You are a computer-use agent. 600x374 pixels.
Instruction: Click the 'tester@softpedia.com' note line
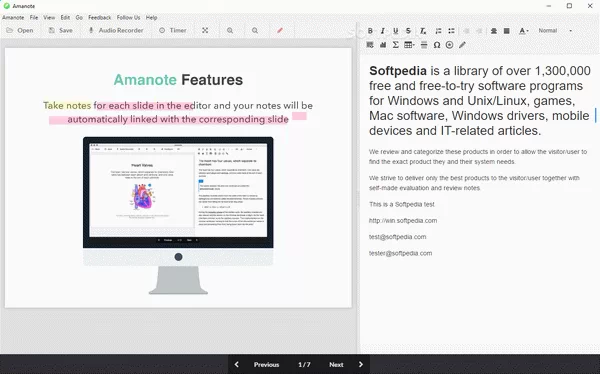point(400,253)
